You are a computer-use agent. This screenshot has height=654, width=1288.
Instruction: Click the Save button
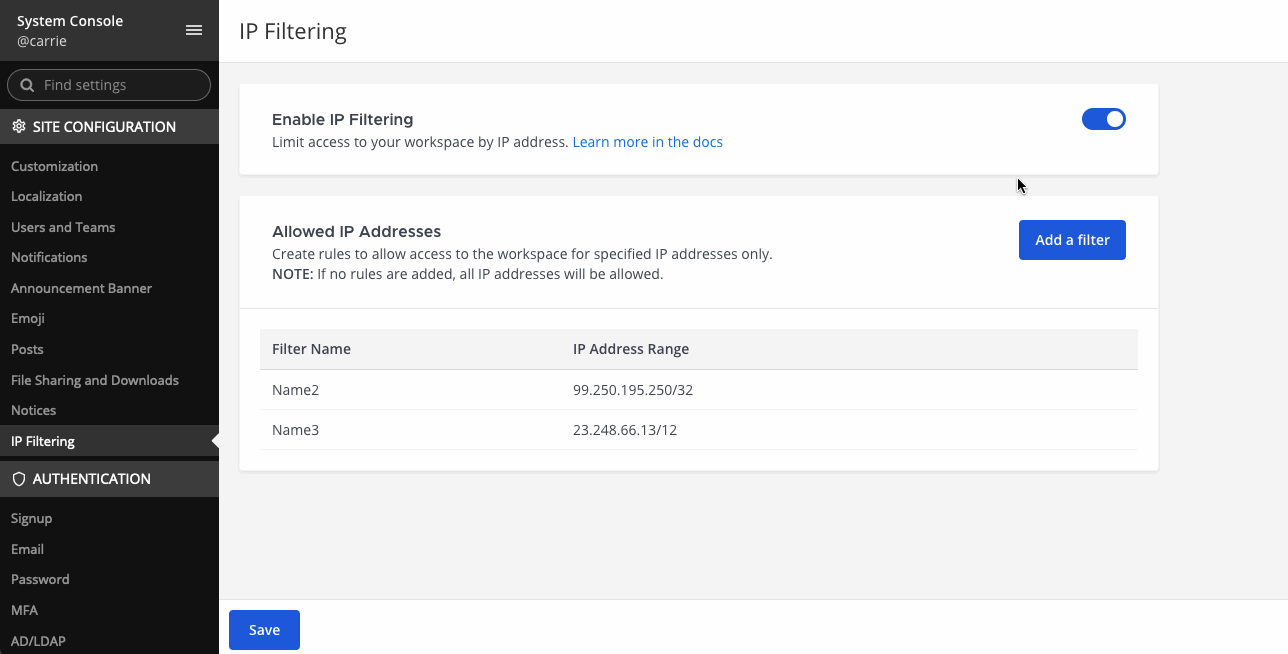pos(263,629)
